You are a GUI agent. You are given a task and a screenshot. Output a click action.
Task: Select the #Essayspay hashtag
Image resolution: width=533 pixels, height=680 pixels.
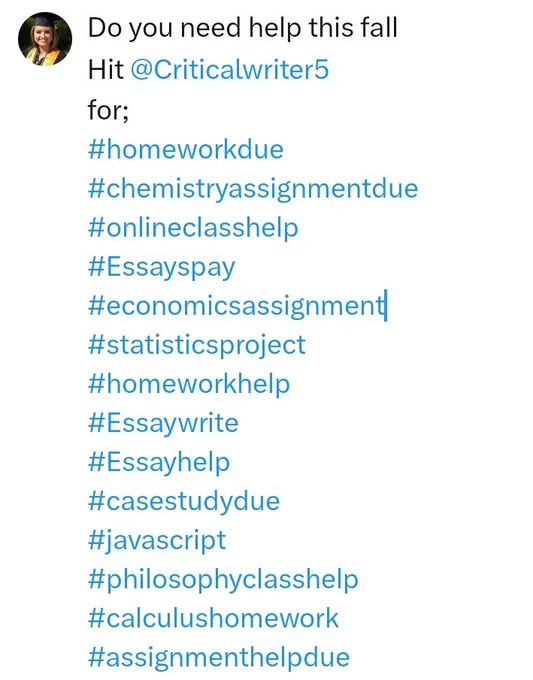[161, 268]
